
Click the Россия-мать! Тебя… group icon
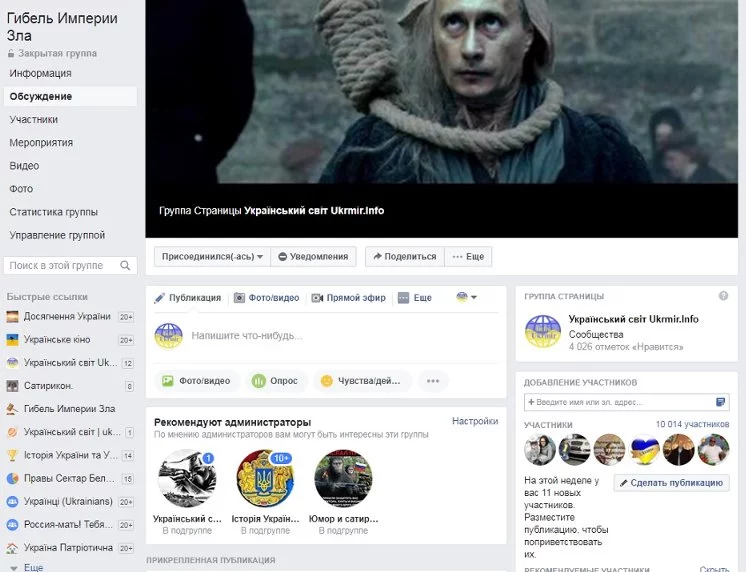[x=12, y=525]
